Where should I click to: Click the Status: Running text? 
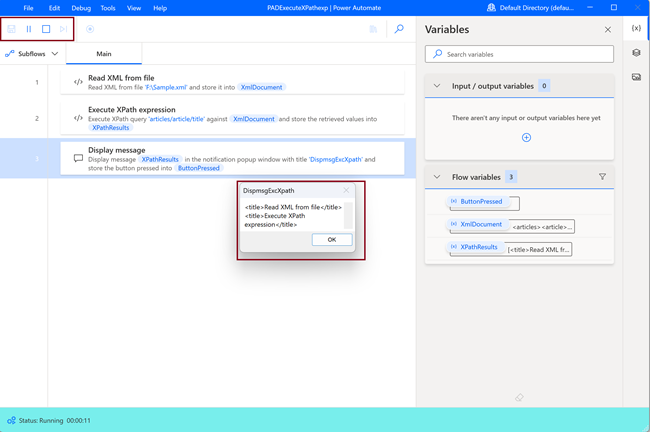pyautogui.click(x=41, y=421)
